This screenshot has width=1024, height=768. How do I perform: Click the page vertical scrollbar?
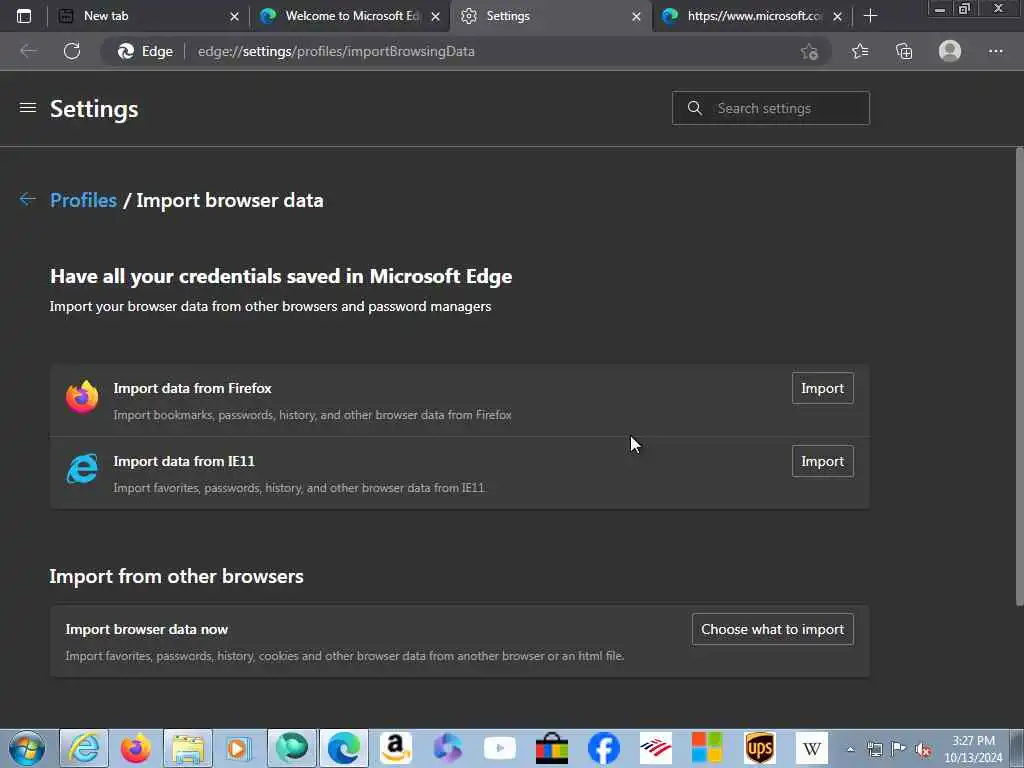click(1019, 377)
